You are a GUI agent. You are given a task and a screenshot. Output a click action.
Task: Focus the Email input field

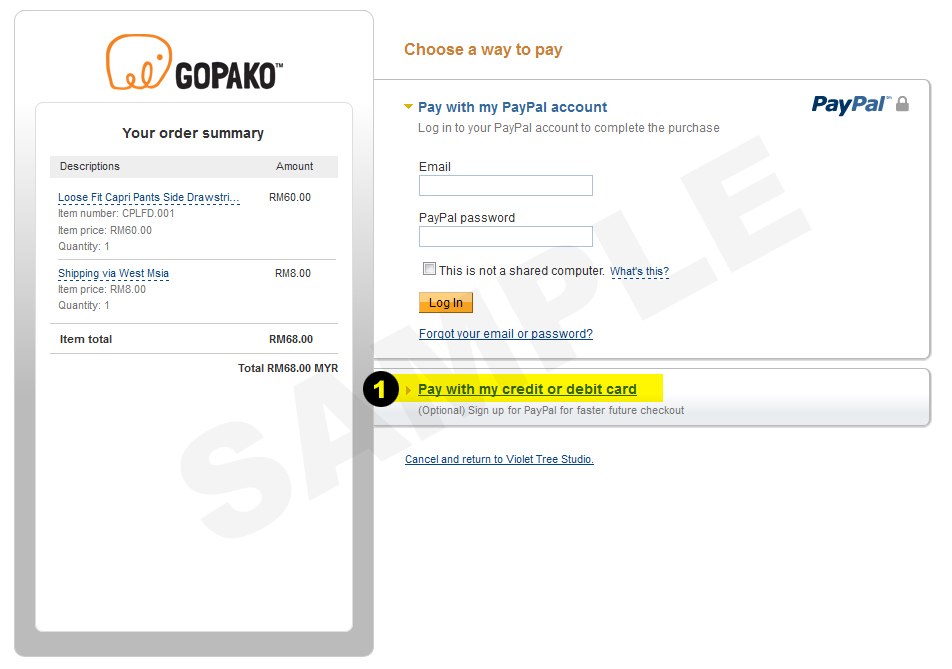[505, 185]
